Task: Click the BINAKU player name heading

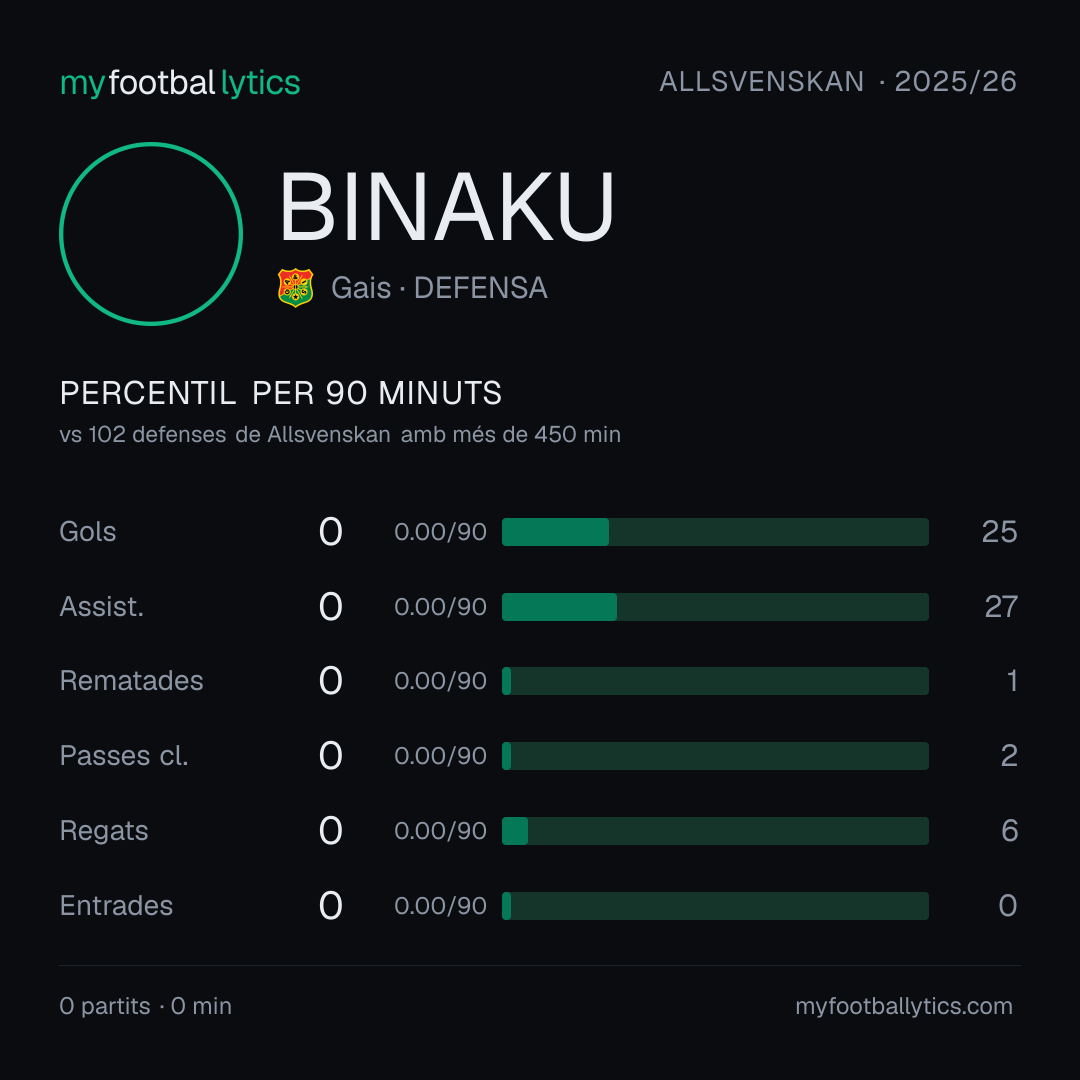Action: click(x=446, y=207)
